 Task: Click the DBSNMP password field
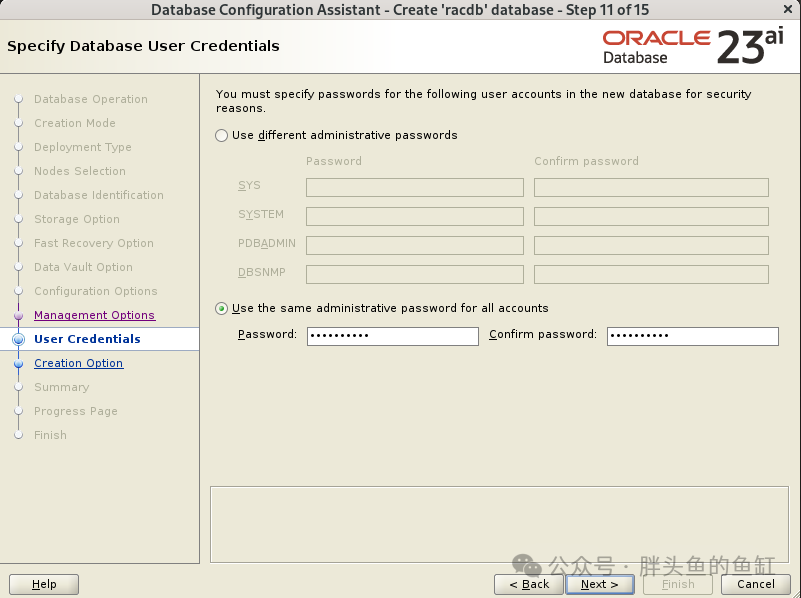(414, 274)
